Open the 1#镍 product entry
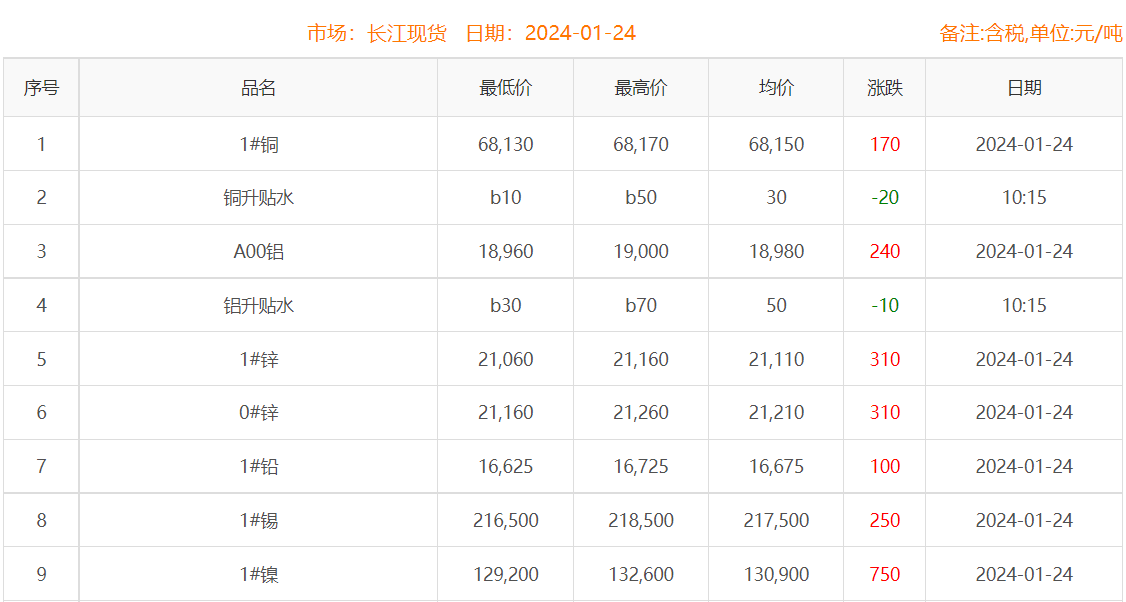This screenshot has width=1126, height=602. pos(258,575)
